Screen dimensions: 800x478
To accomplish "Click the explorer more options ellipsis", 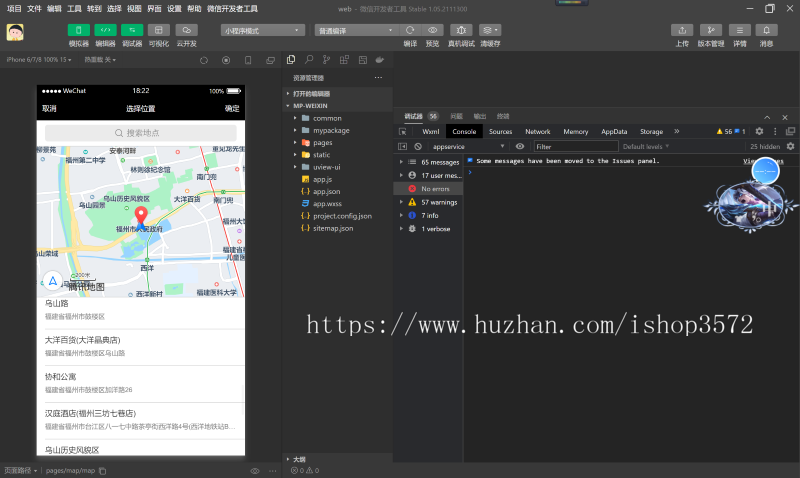I will (x=378, y=78).
